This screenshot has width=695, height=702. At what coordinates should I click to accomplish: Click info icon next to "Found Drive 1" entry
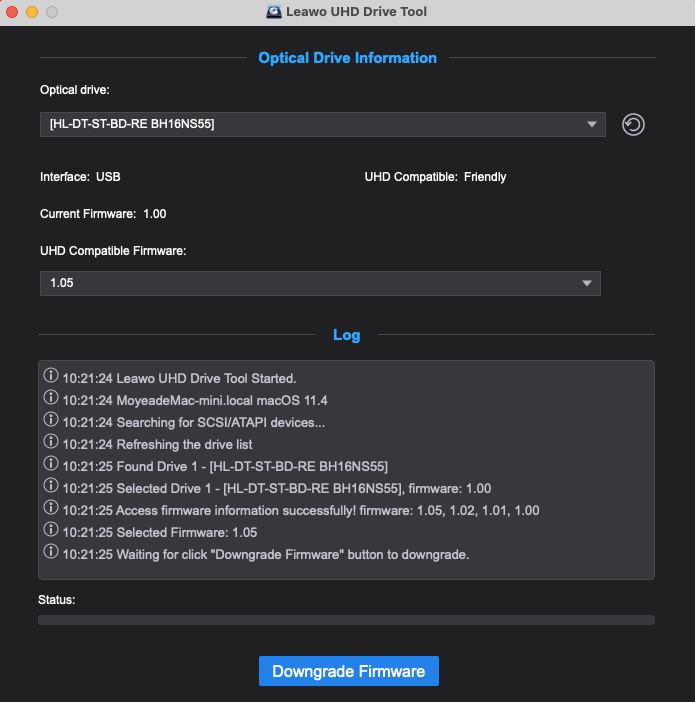[x=51, y=465]
